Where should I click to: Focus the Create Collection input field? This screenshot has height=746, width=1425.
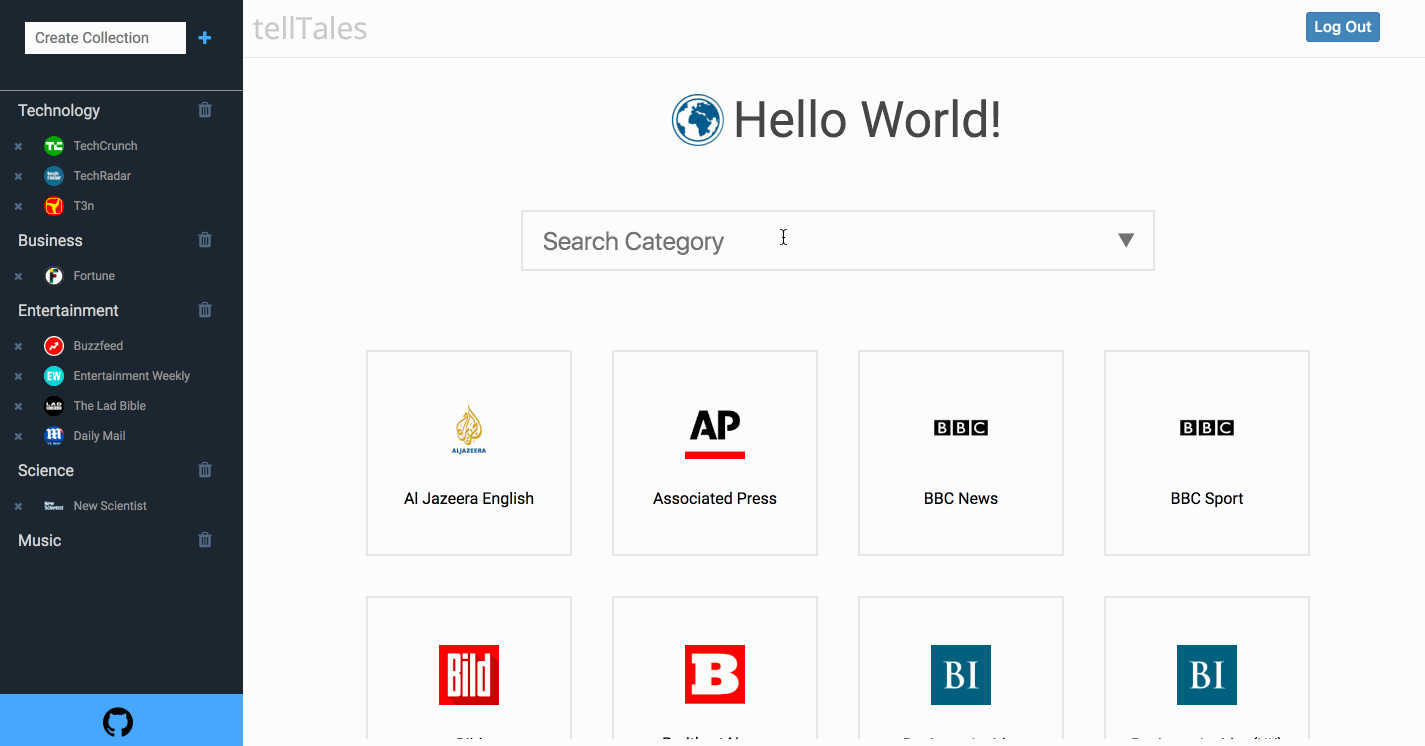click(x=105, y=38)
